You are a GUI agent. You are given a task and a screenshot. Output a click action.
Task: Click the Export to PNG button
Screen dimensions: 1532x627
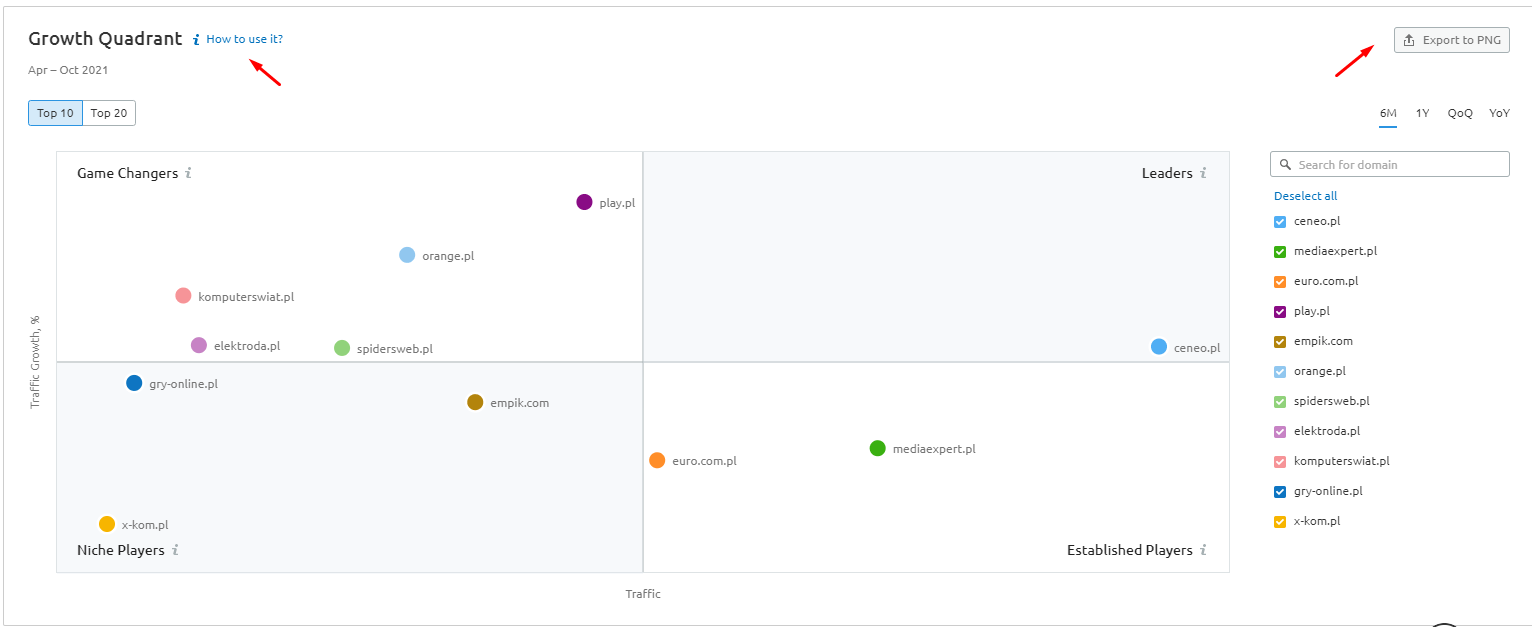(x=1451, y=40)
